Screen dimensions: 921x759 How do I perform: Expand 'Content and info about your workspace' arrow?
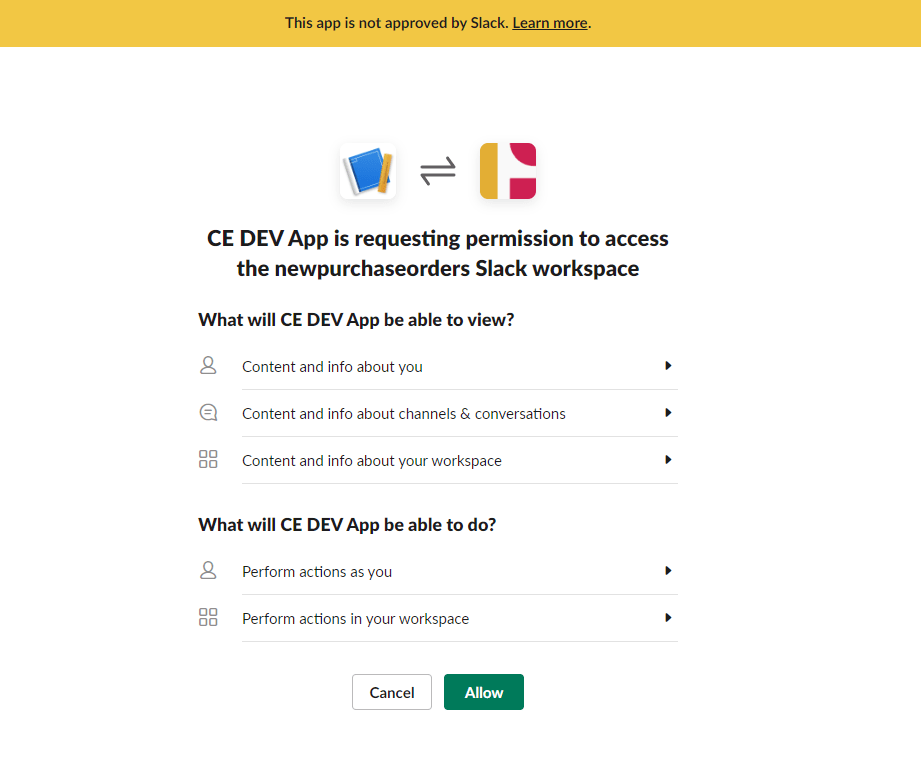point(668,460)
